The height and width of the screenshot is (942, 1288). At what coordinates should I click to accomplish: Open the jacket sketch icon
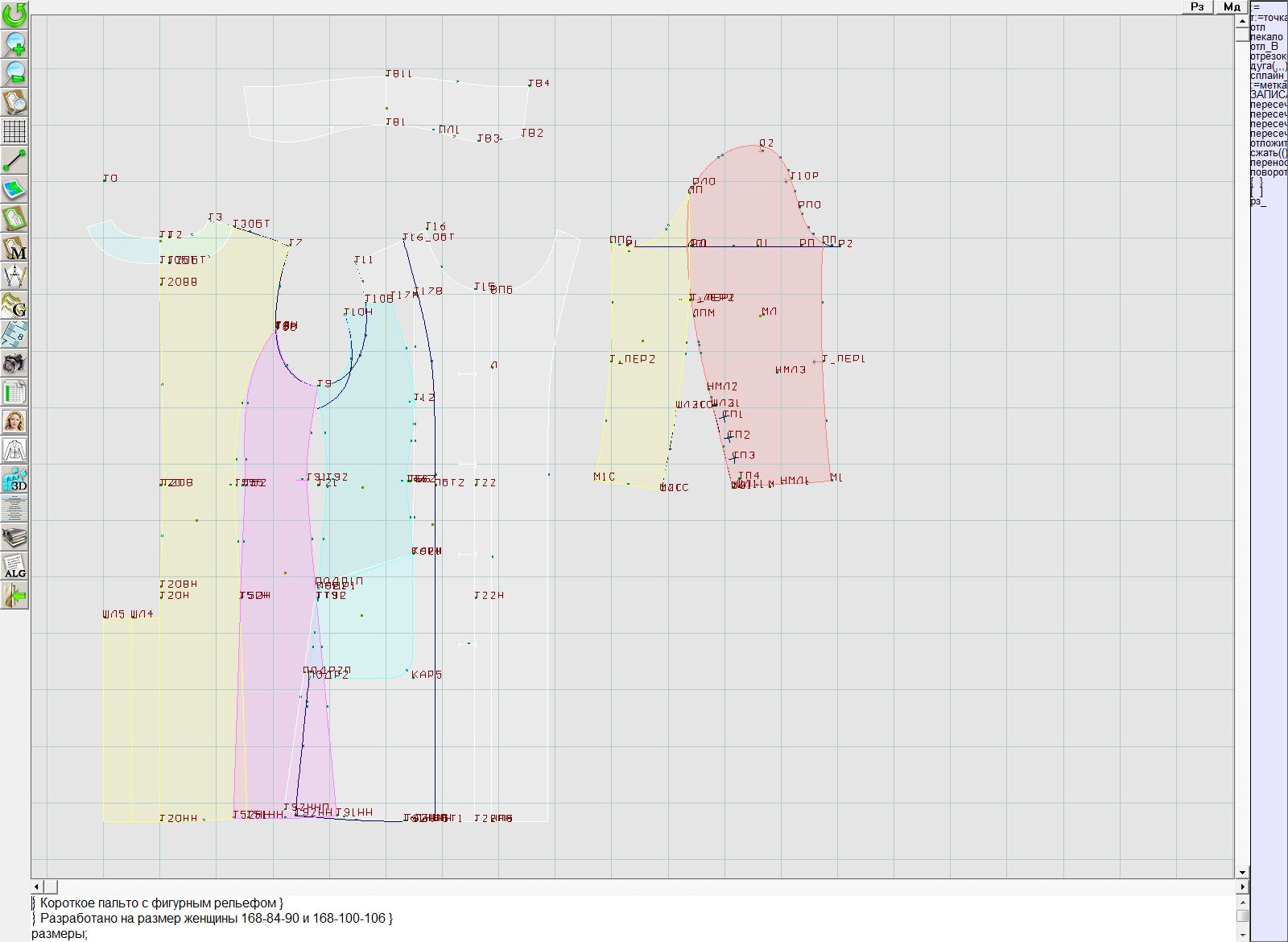click(14, 450)
